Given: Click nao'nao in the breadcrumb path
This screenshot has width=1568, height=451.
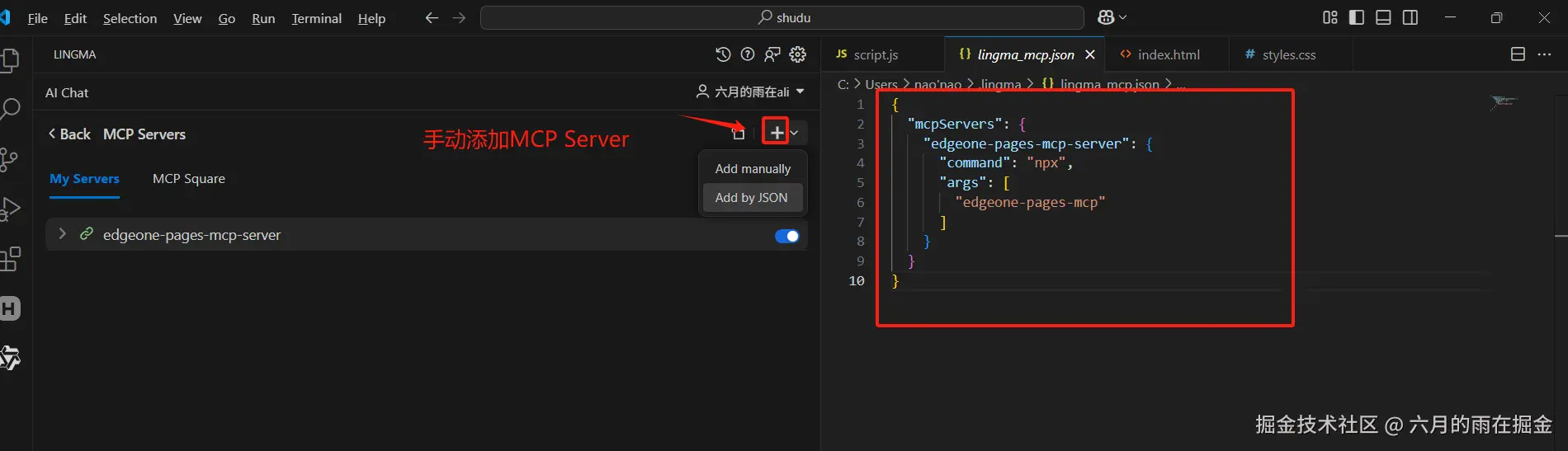Looking at the screenshot, I should pyautogui.click(x=937, y=84).
